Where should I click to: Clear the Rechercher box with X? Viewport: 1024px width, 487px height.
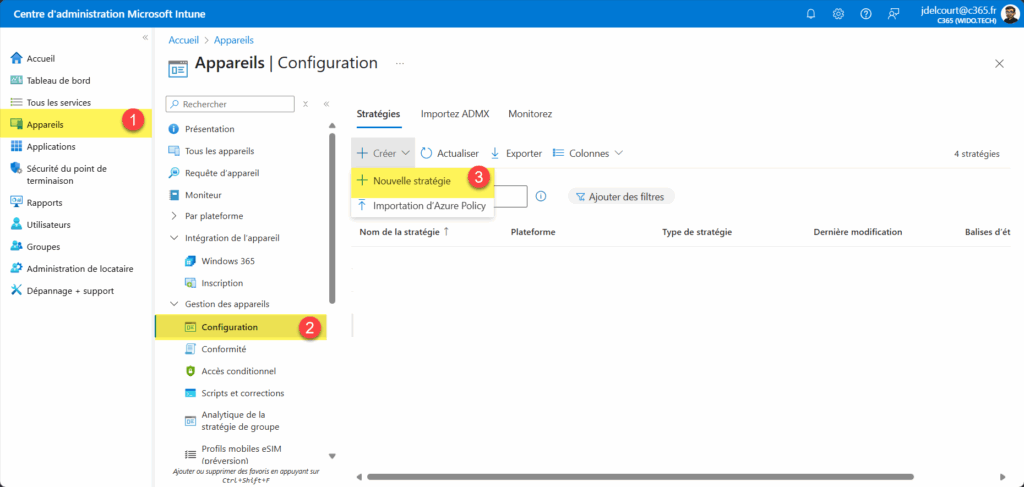click(x=306, y=104)
